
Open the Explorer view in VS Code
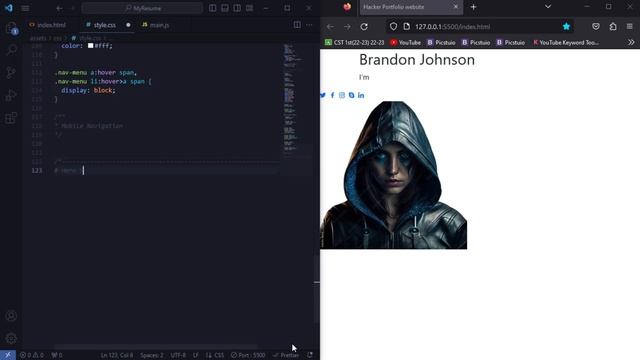[11, 28]
